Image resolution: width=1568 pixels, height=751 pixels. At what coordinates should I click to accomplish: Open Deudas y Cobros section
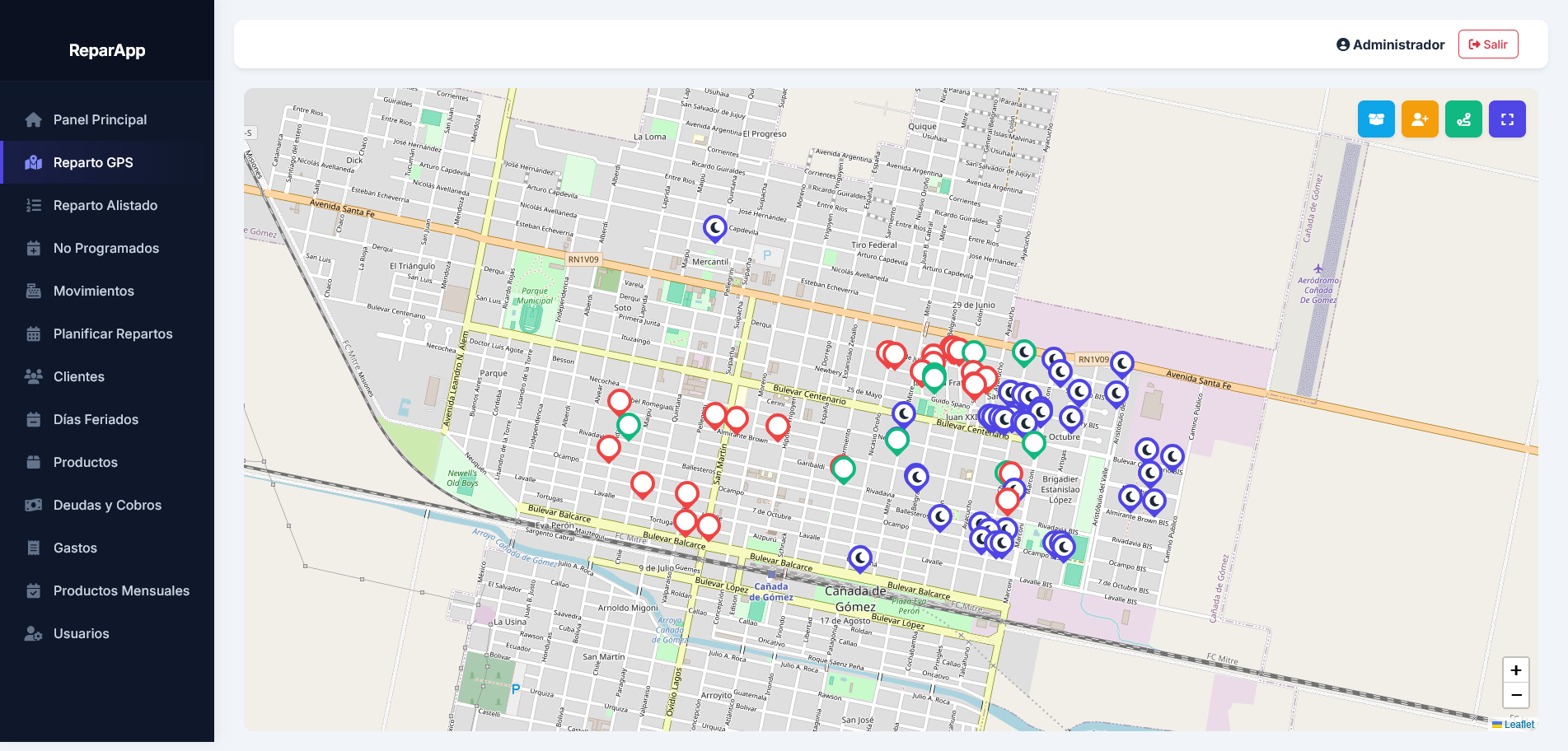[107, 505]
